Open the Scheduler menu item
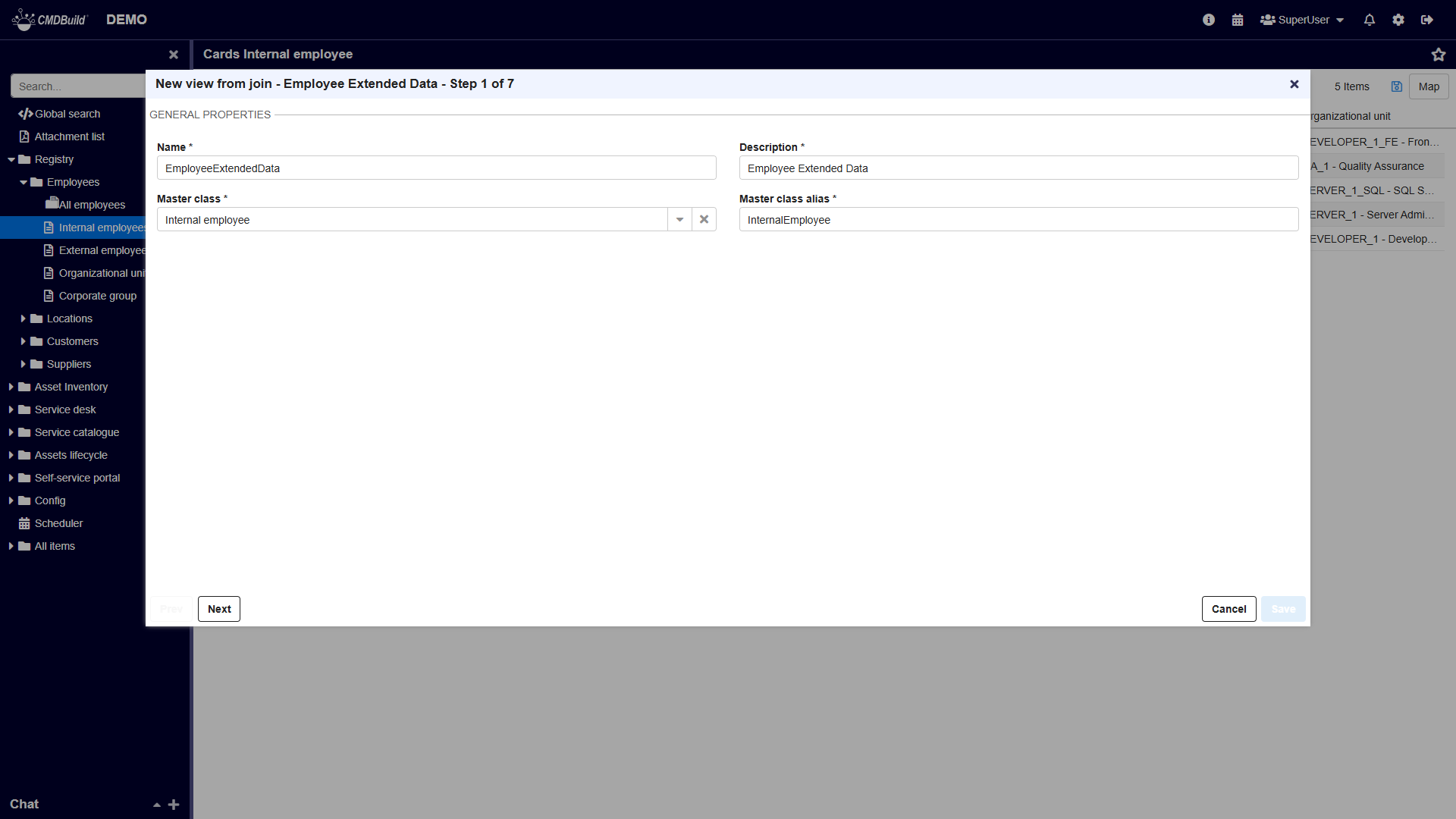The width and height of the screenshot is (1456, 819). click(x=58, y=523)
